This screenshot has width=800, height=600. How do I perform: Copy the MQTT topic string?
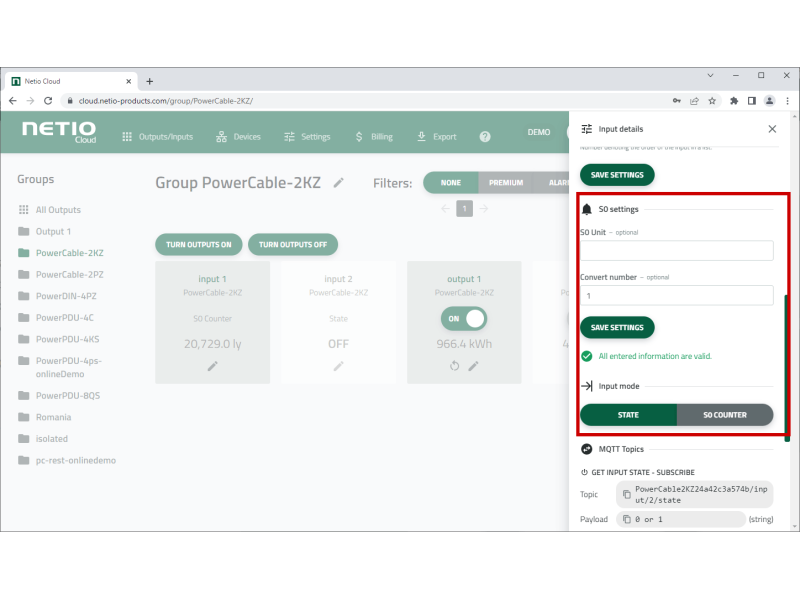[627, 494]
